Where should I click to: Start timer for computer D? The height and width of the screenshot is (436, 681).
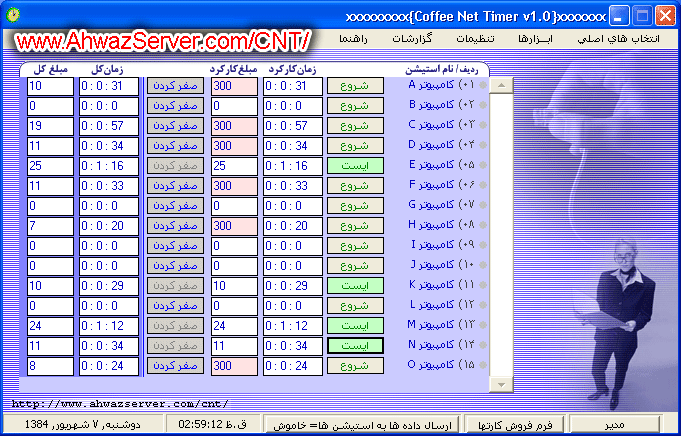[355, 146]
